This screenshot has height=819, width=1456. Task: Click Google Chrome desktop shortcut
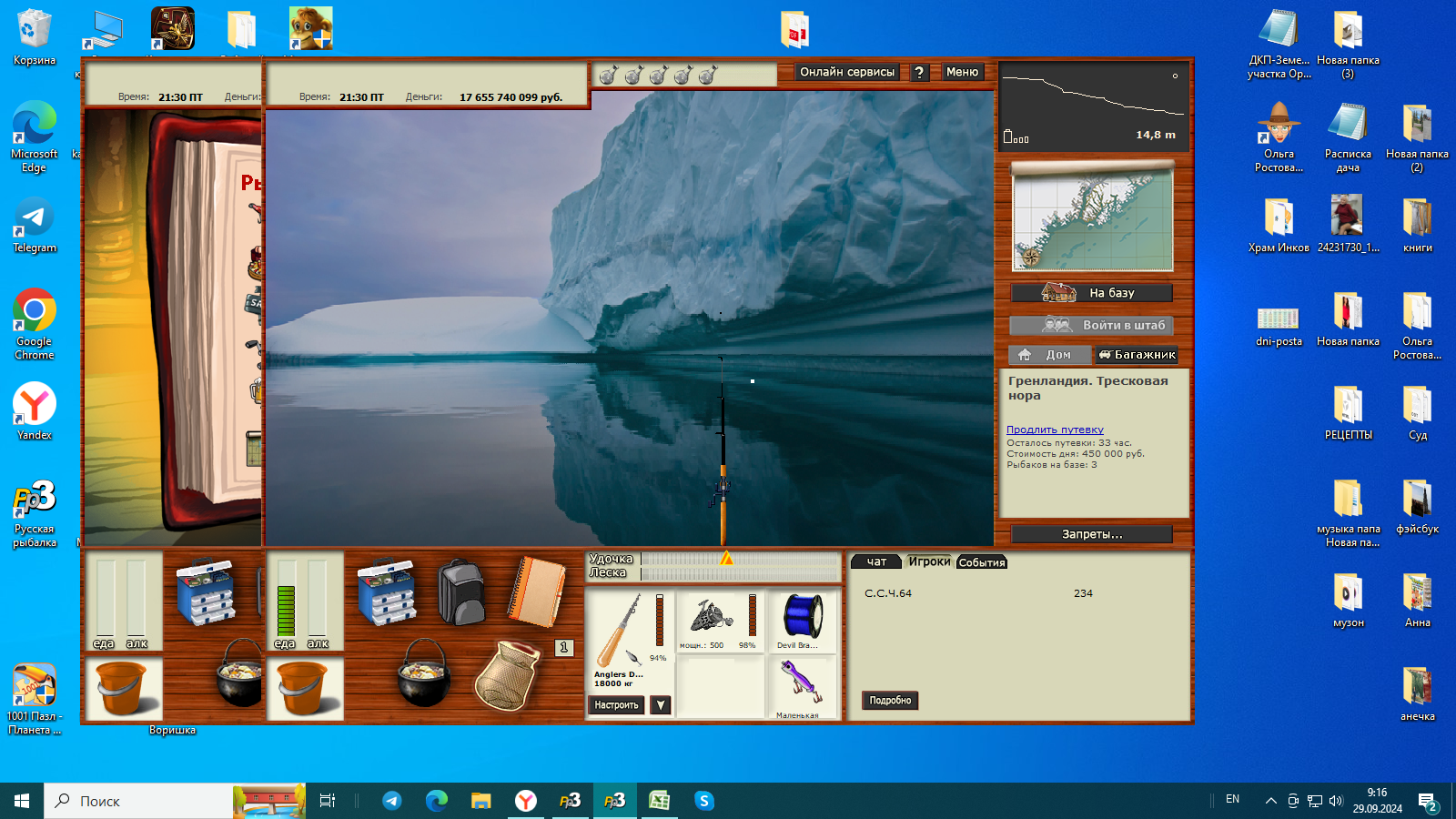pos(34,323)
